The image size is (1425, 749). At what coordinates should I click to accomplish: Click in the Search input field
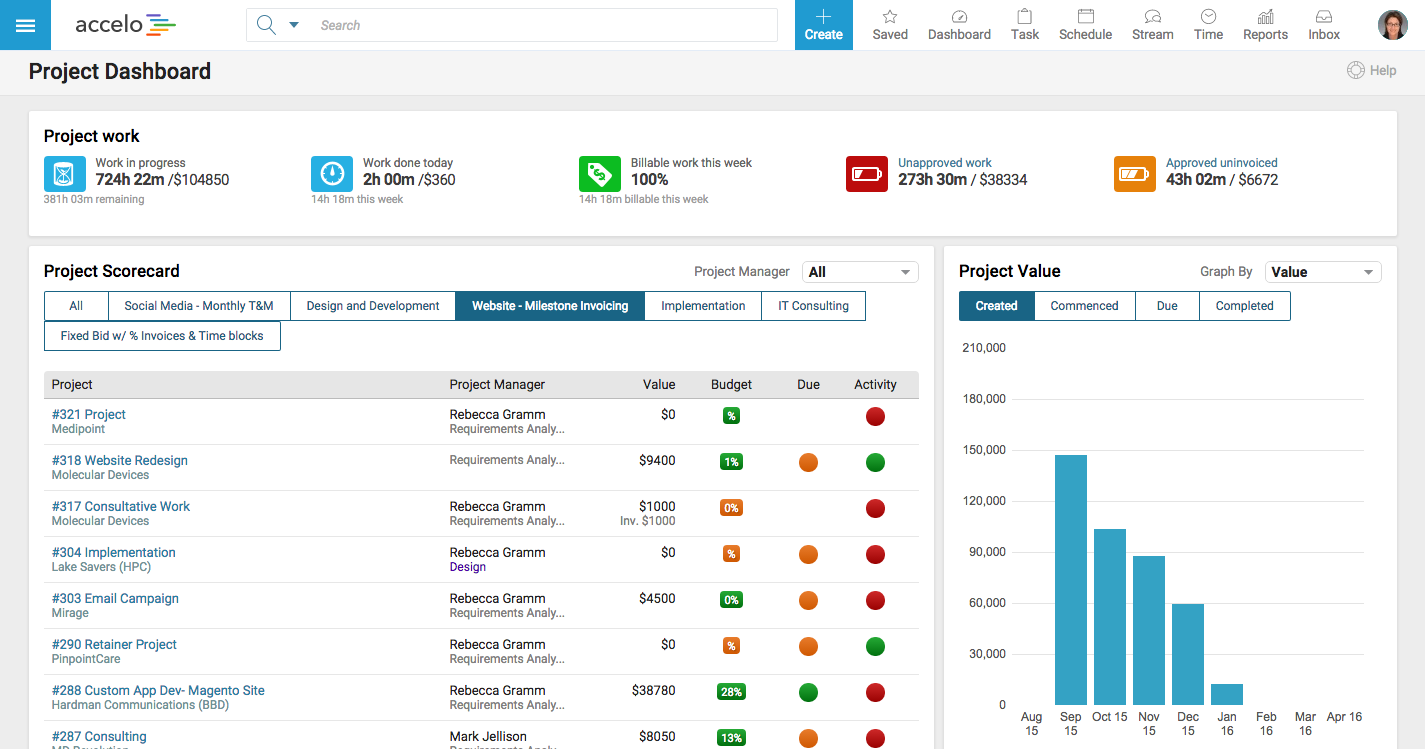[540, 25]
